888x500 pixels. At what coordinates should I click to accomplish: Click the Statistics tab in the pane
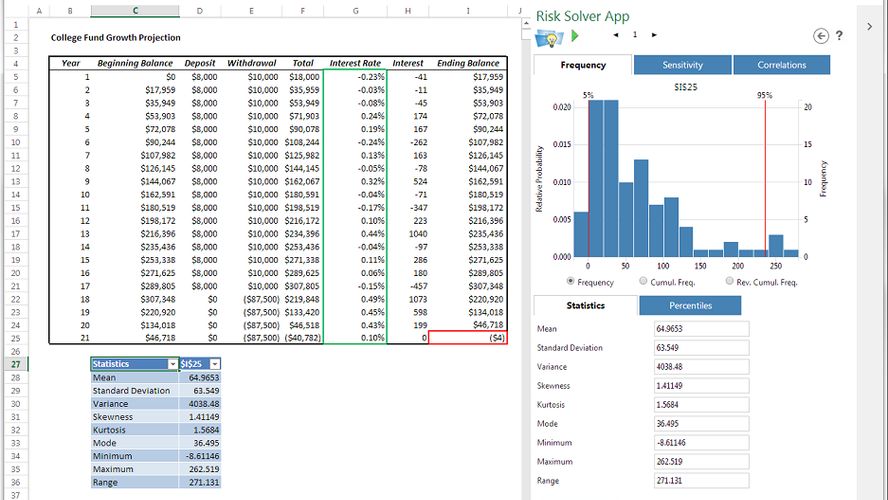click(585, 306)
